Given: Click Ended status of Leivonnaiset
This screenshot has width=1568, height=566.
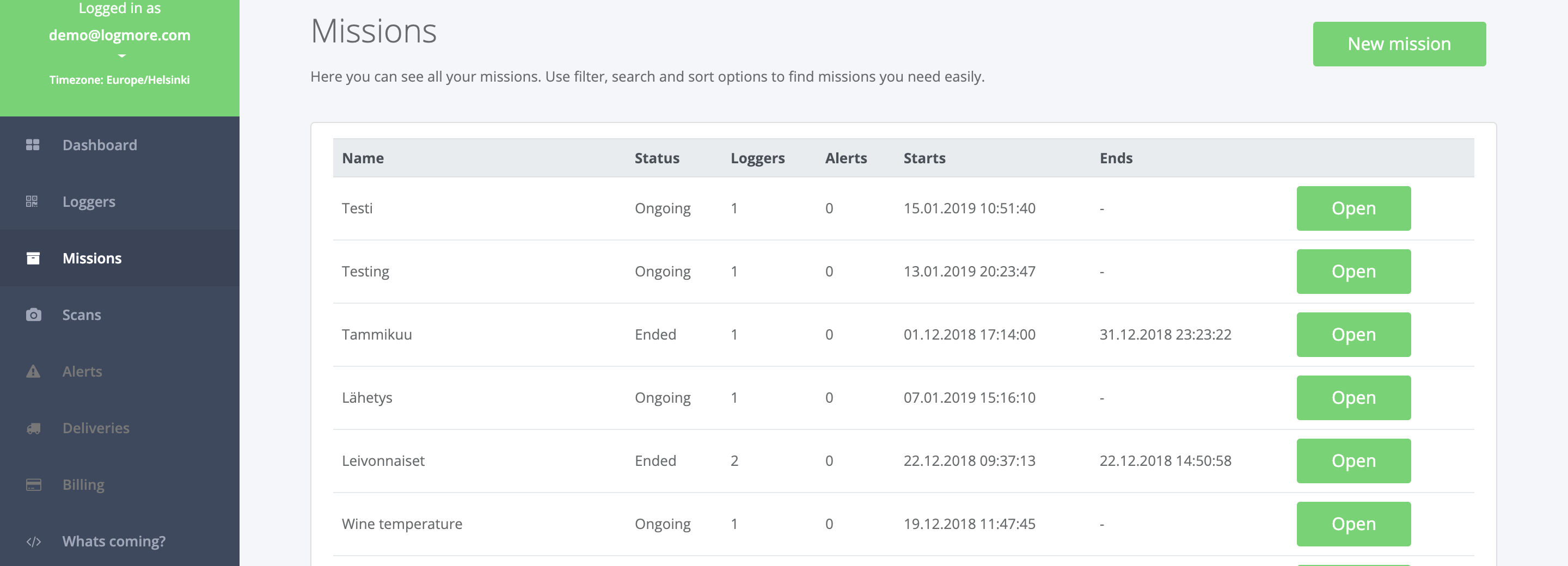Looking at the screenshot, I should [655, 461].
